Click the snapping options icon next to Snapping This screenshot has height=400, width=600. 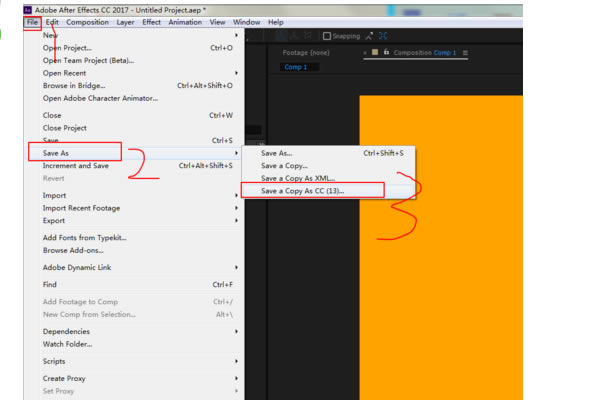coord(369,36)
